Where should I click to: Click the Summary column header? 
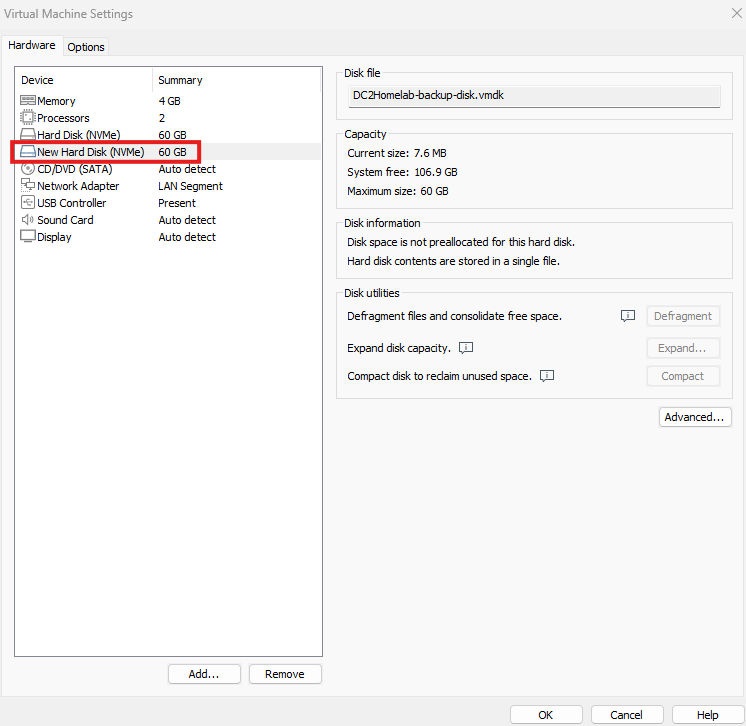coord(180,80)
